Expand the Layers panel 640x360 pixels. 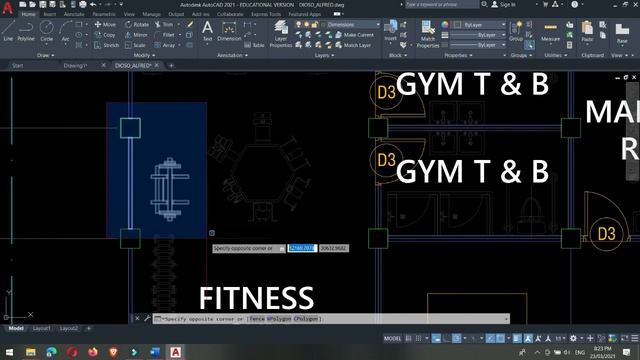pyautogui.click(x=324, y=55)
